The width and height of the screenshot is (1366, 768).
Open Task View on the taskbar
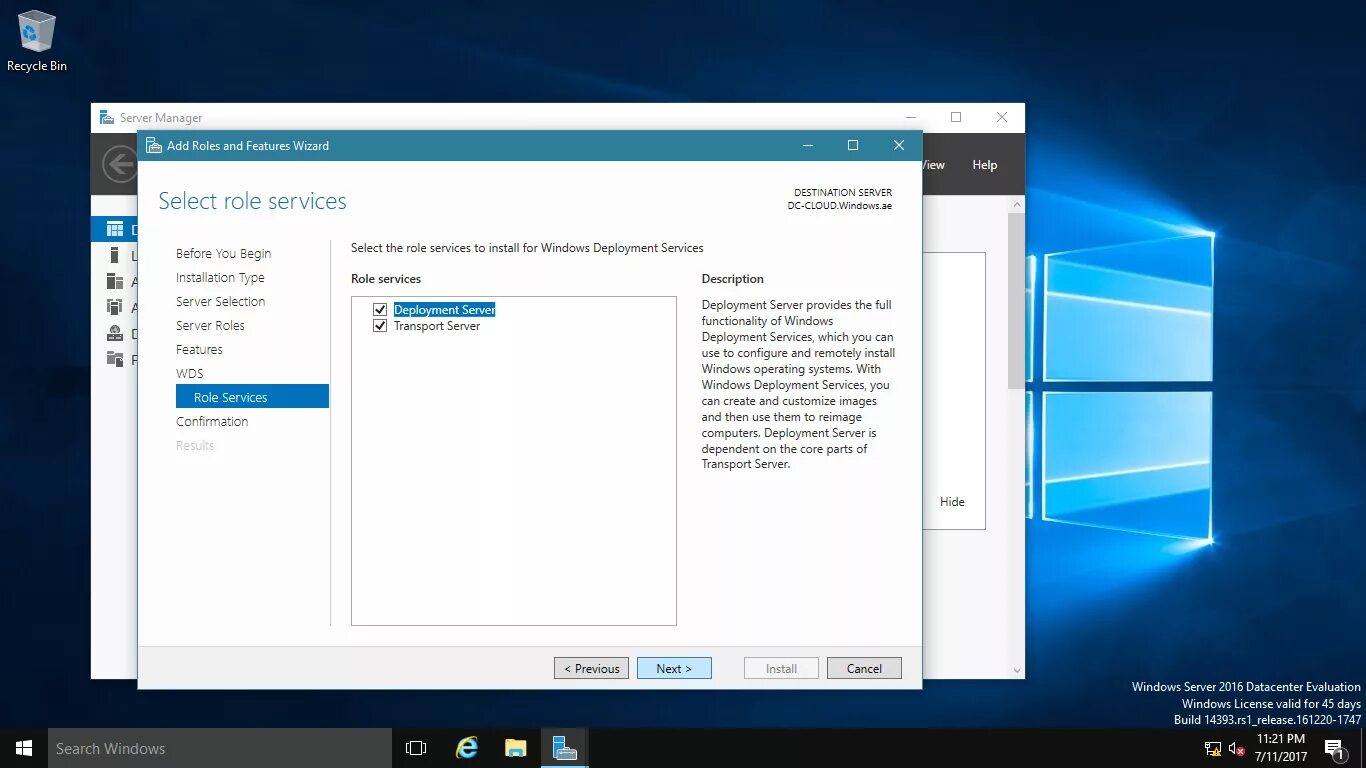pos(416,748)
